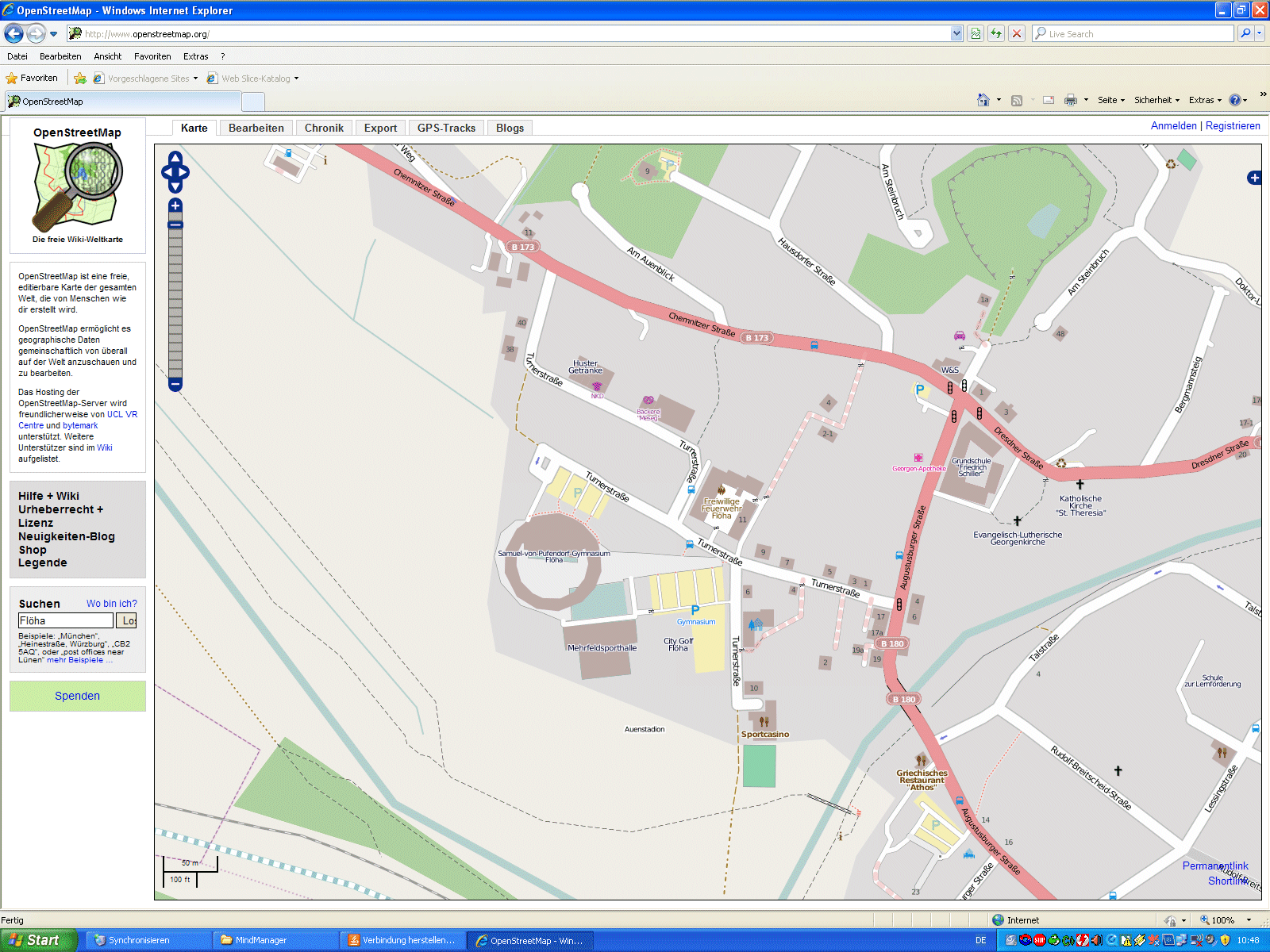
Task: Open the Datei menu
Action: coord(17,56)
